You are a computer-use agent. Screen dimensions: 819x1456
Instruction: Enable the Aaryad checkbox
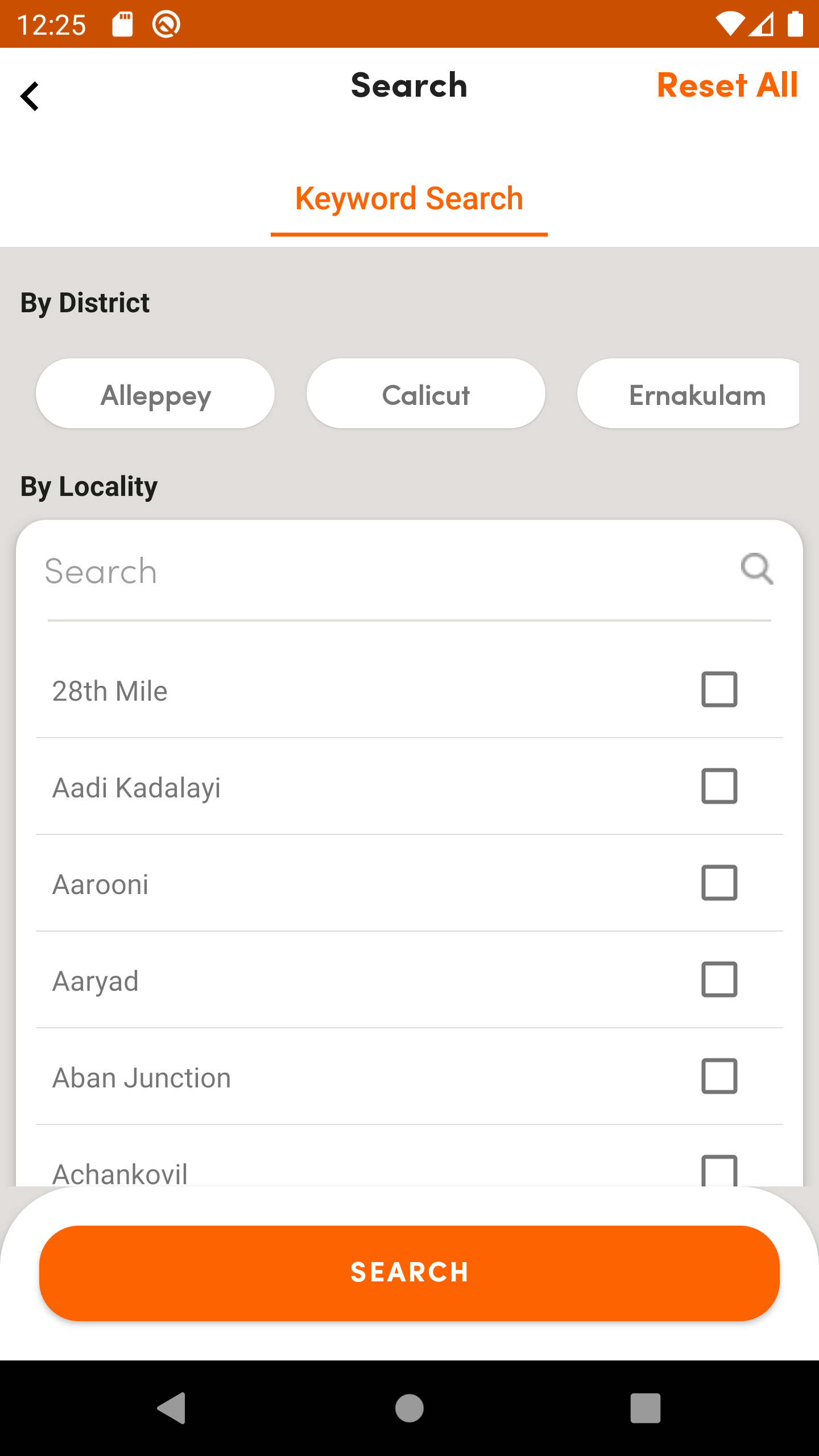click(719, 979)
